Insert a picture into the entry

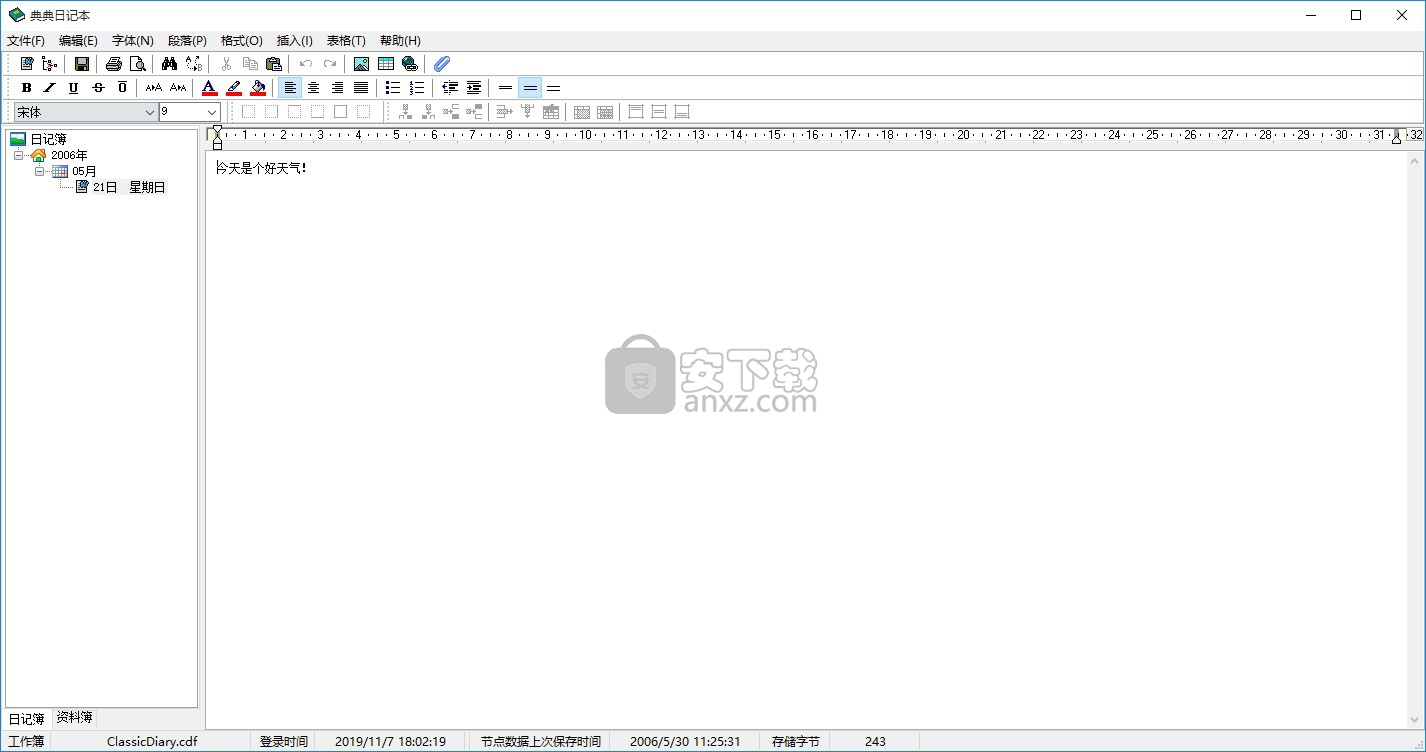pyautogui.click(x=362, y=64)
